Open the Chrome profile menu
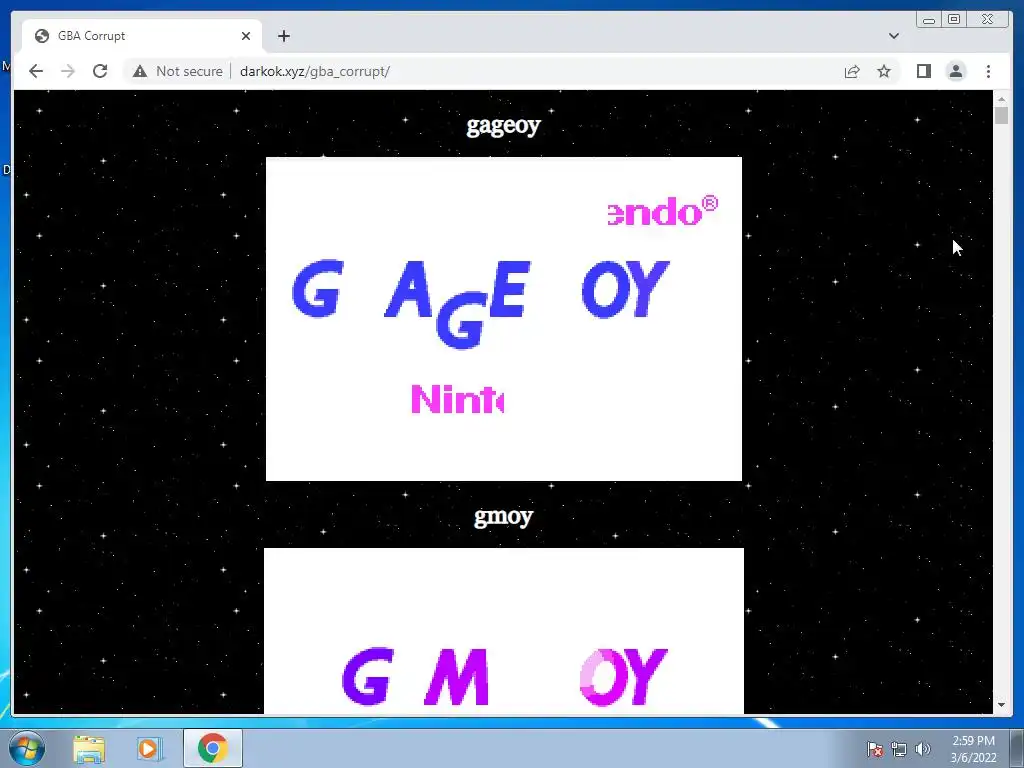Screen dimensions: 1024x768 coord(956,71)
